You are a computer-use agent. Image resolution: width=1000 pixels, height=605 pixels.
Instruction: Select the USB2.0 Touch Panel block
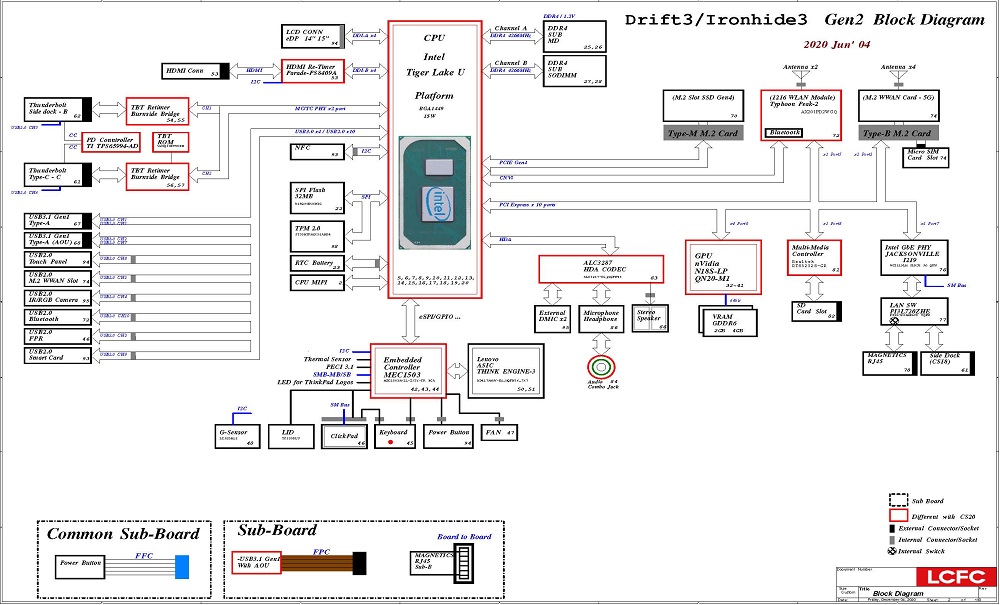(58, 259)
